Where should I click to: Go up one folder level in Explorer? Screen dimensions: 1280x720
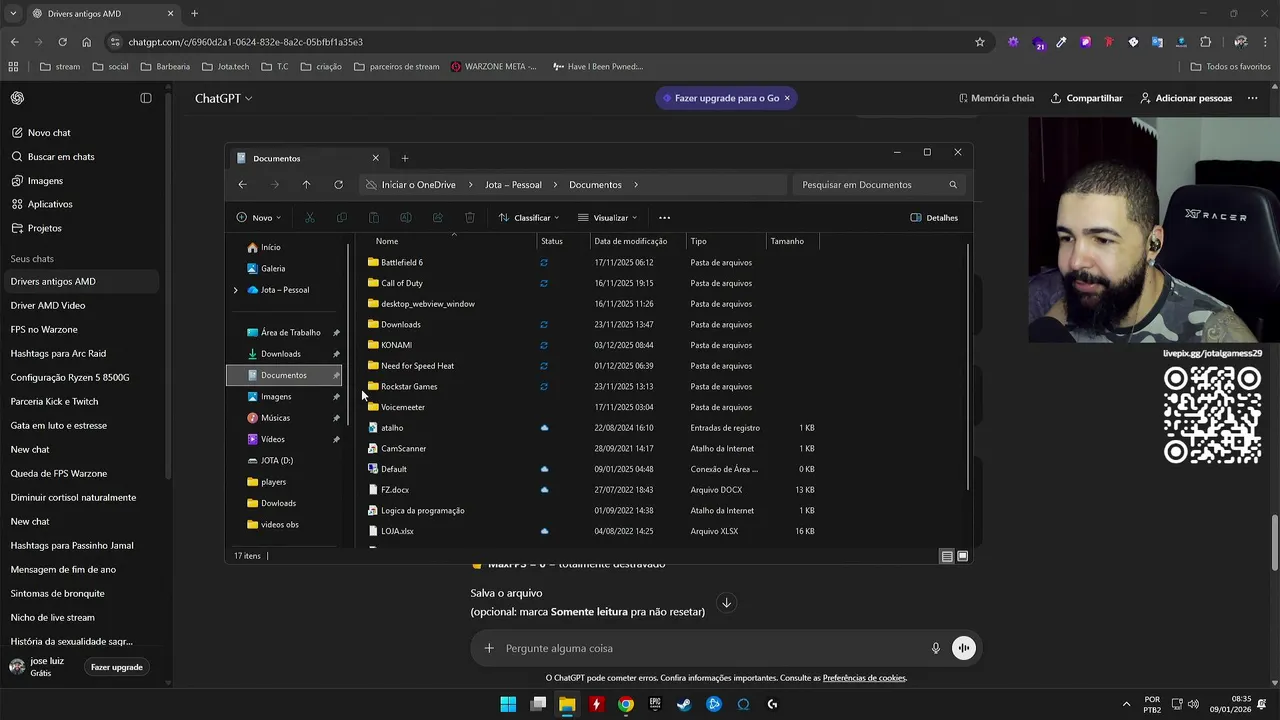coord(306,185)
